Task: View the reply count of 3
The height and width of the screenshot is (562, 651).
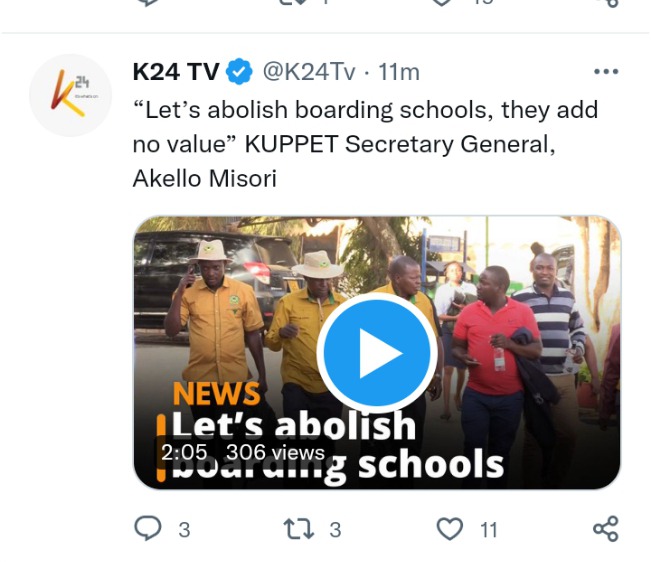Action: point(184,530)
